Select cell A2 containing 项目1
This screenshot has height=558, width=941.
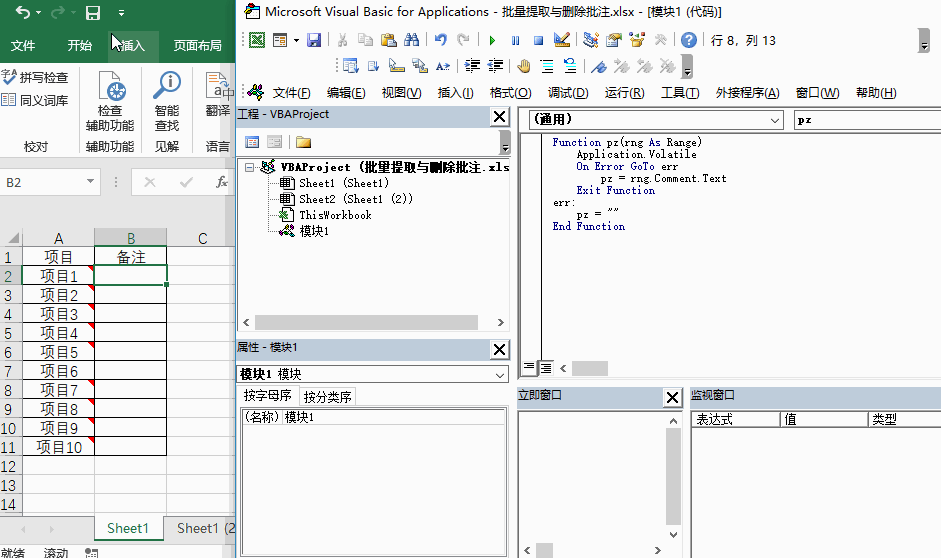(x=58, y=276)
